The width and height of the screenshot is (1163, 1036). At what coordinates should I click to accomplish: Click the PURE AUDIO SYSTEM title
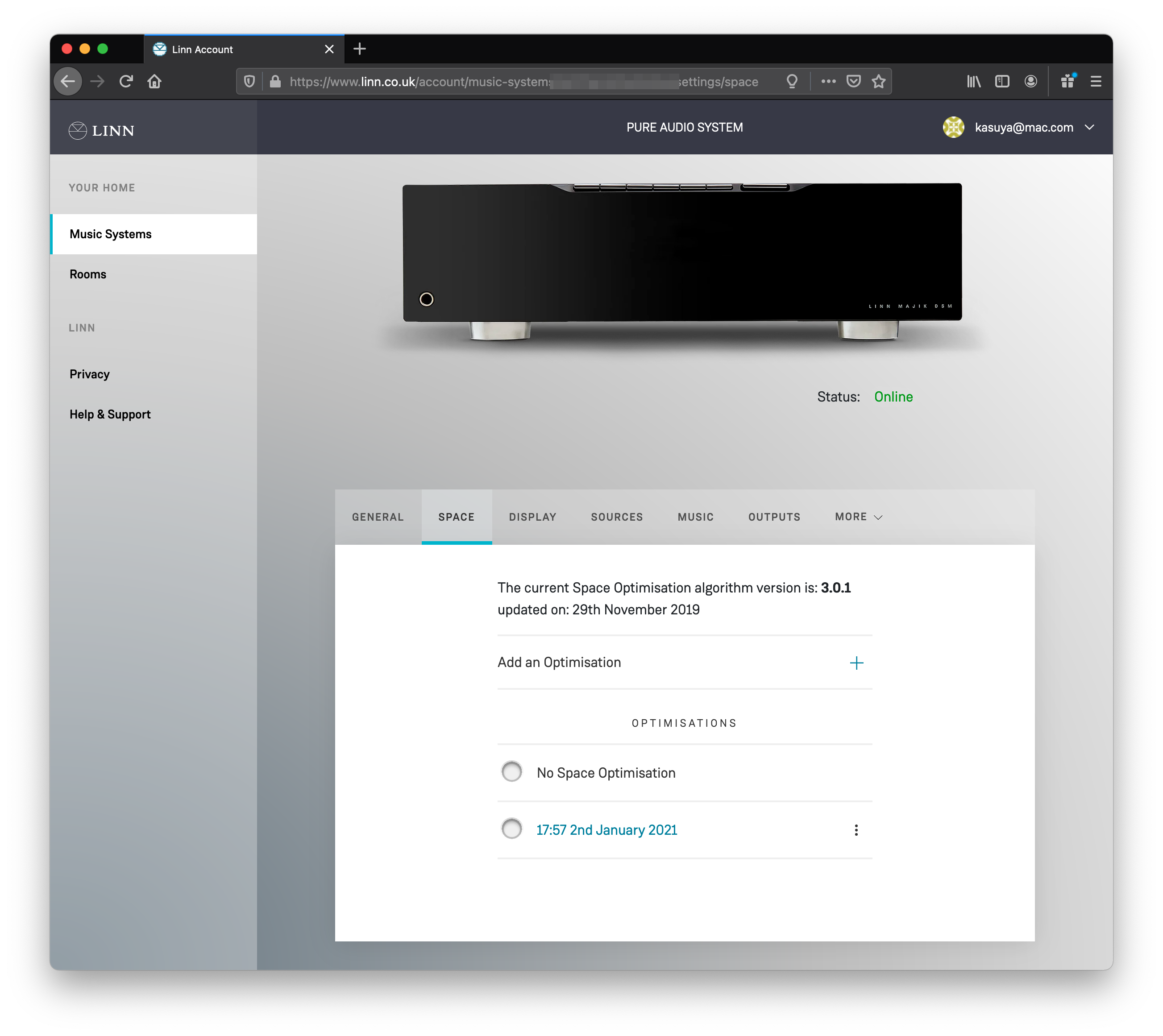[684, 128]
